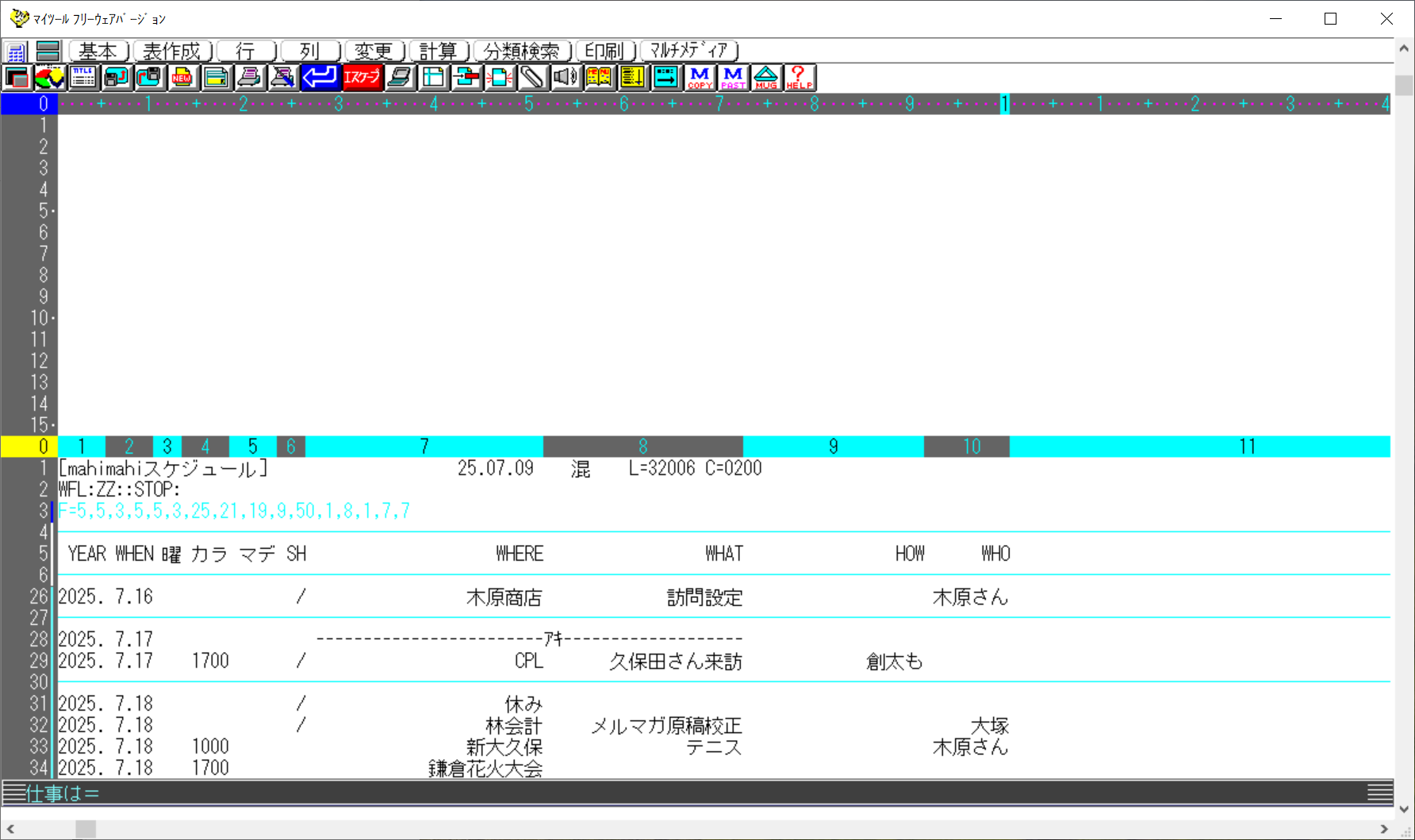The image size is (1415, 840).
Task: Click the M COPY toolbar icon
Action: pos(700,78)
